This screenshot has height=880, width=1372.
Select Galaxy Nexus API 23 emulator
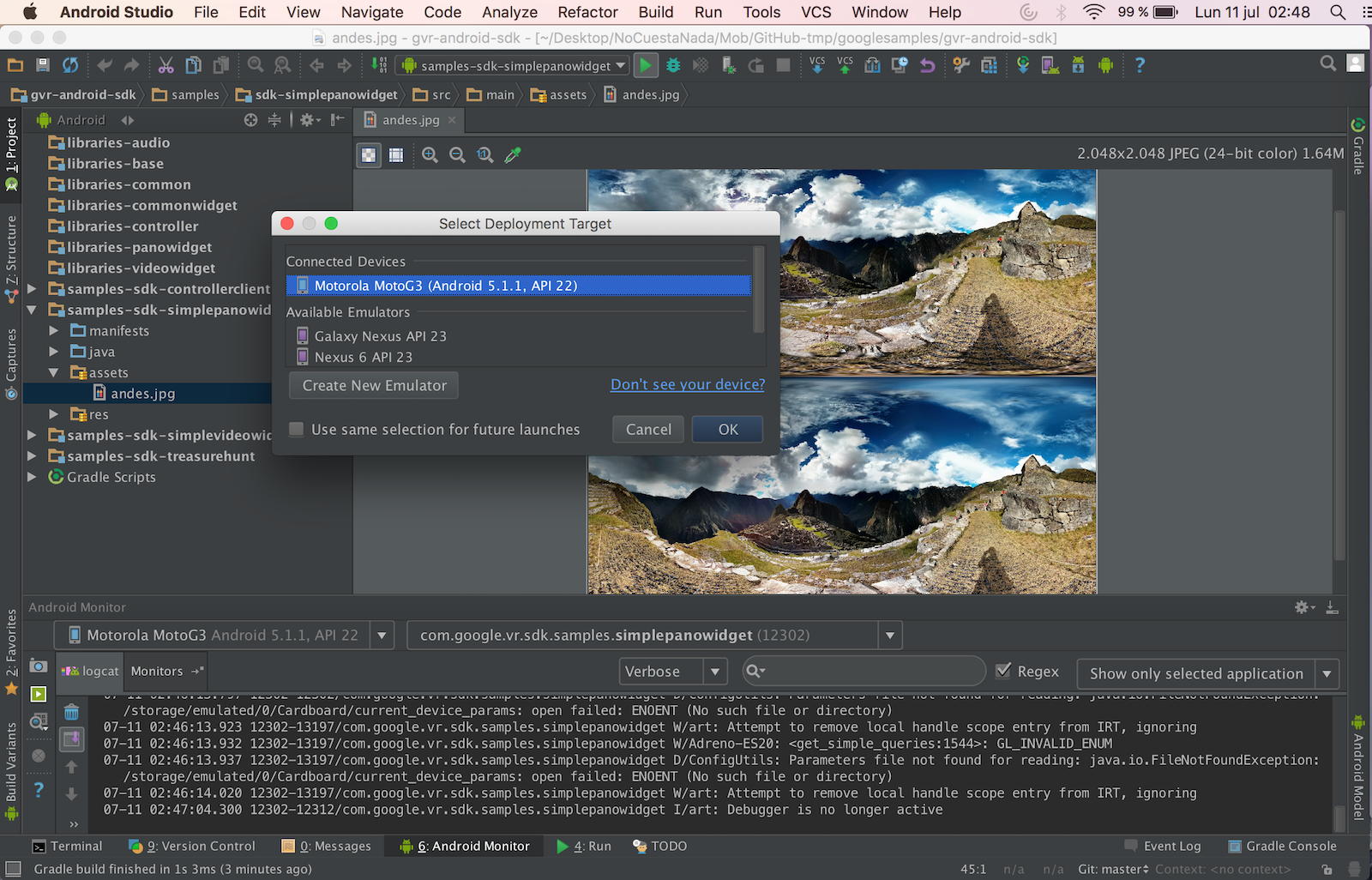[x=520, y=336]
